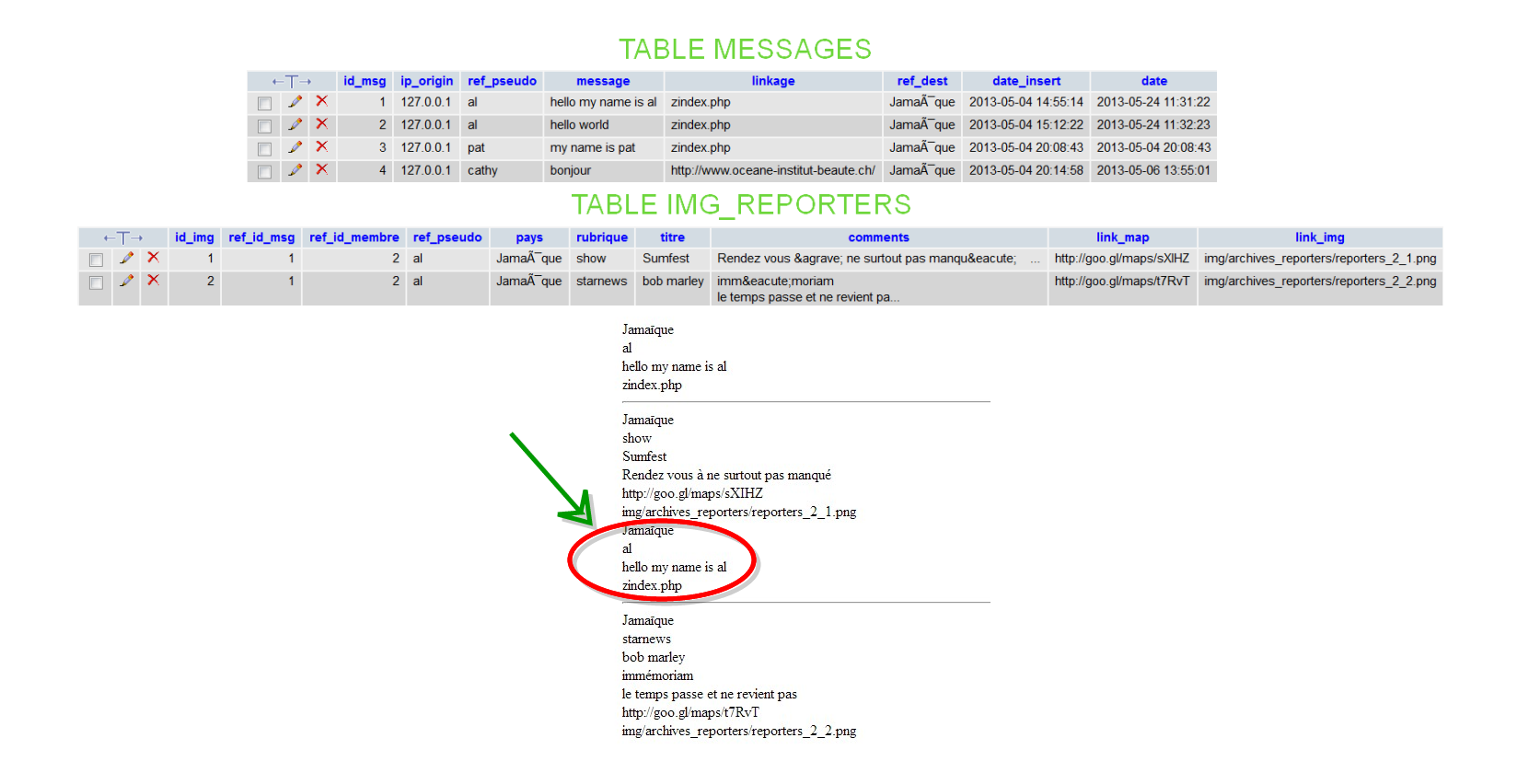Tick checkbox of cathy message row
This screenshot has width=1529, height=784.
tap(265, 172)
